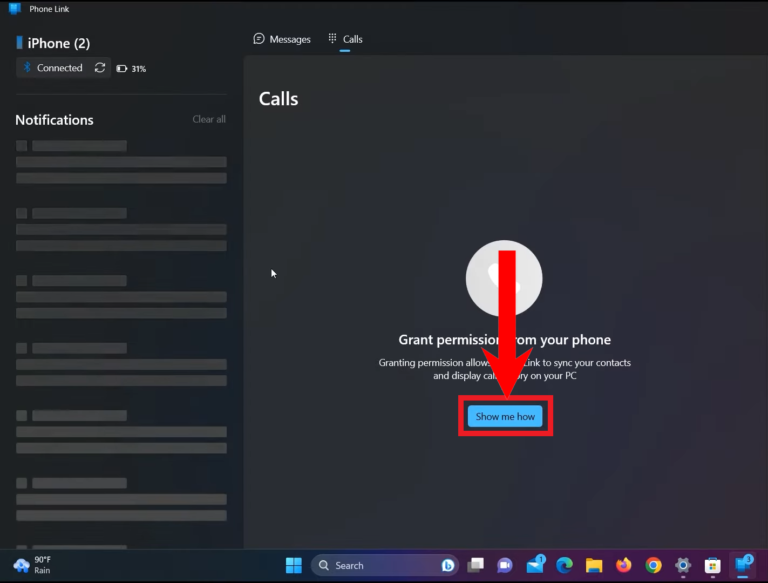Click the Phone Link app icon in title bar
The image size is (768, 583).
[x=15, y=9]
